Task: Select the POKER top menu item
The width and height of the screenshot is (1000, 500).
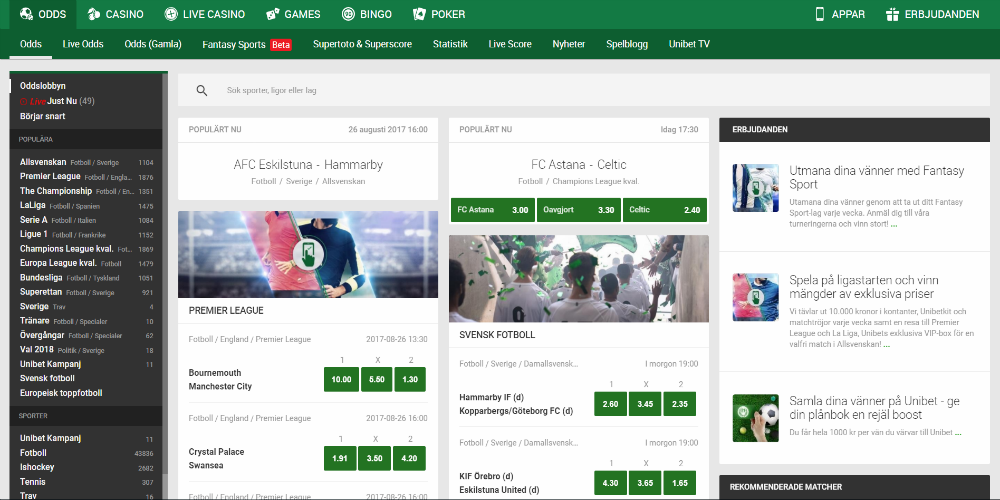Action: click(439, 14)
